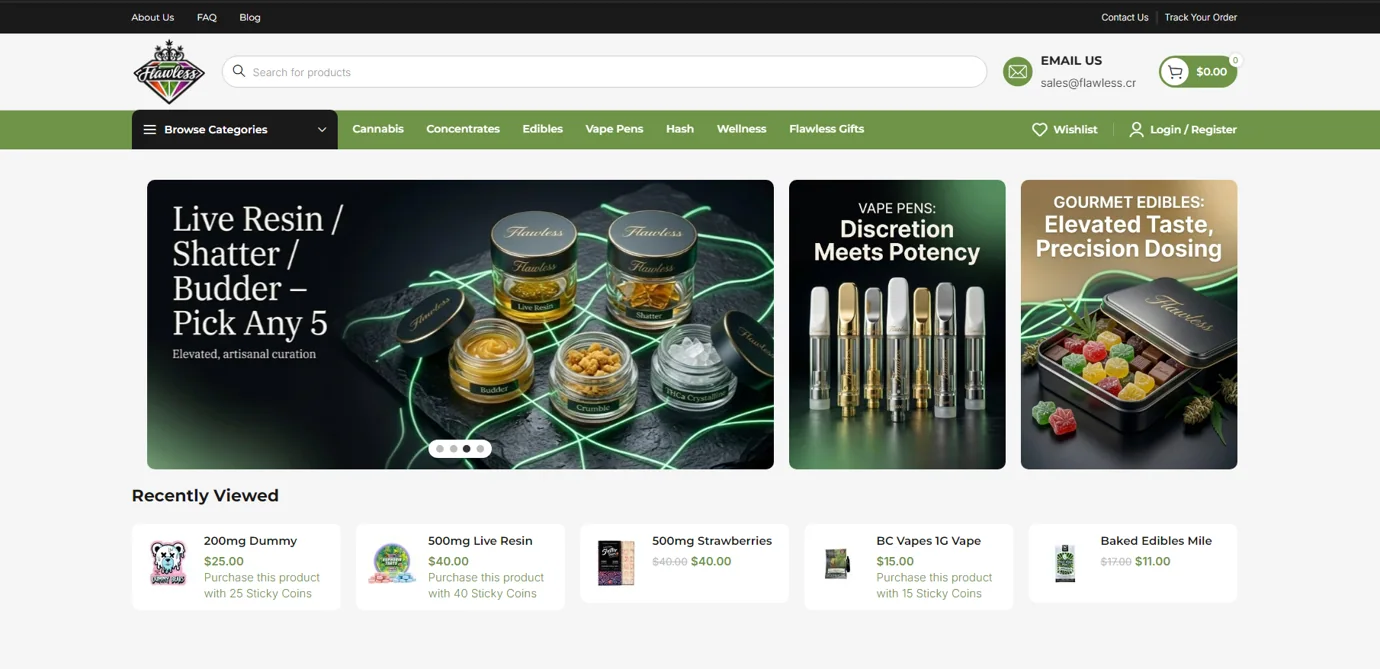The image size is (1380, 669).
Task: Click the Wishlist heart icon
Action: 1040,130
